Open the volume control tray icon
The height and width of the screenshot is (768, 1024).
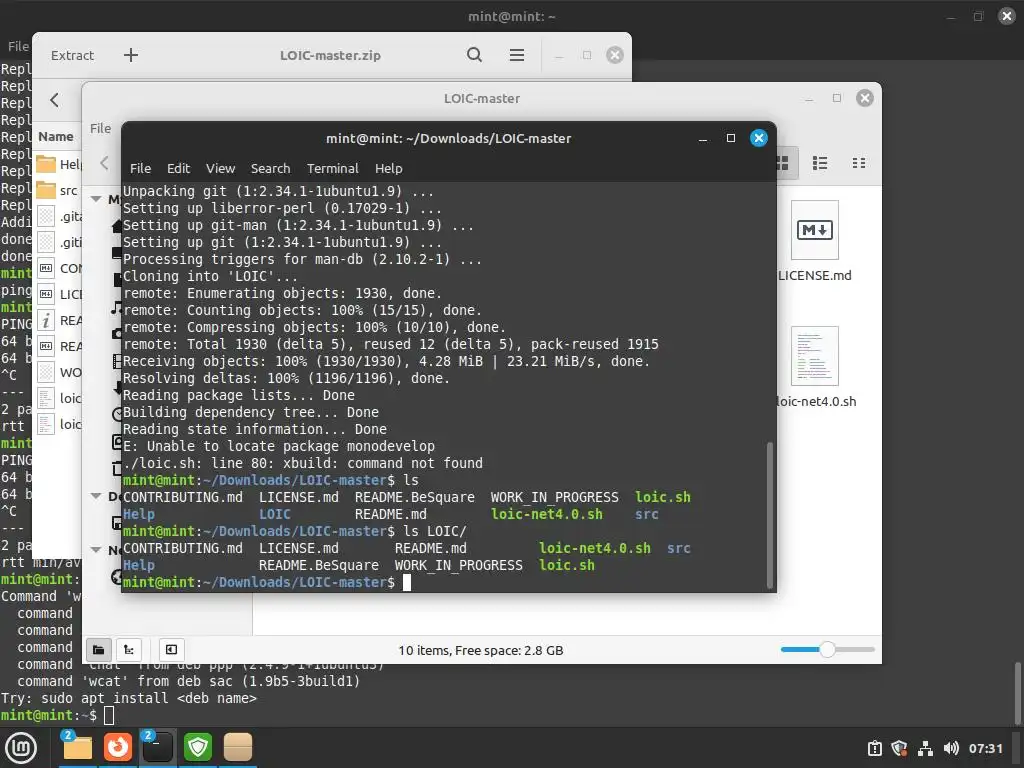[x=951, y=748]
